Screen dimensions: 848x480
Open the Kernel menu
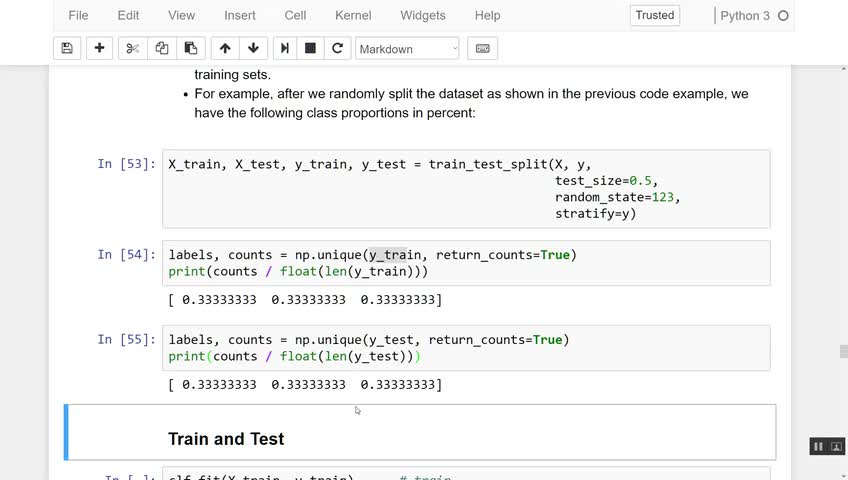point(352,16)
